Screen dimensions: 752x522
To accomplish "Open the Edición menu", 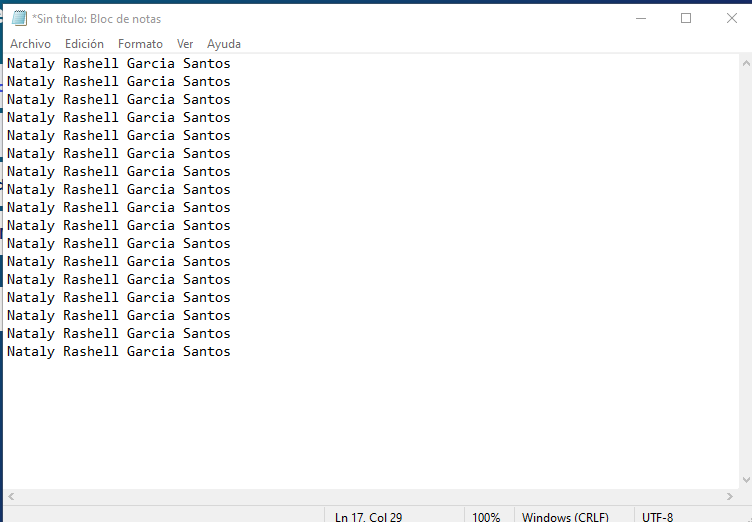I will click(x=84, y=44).
